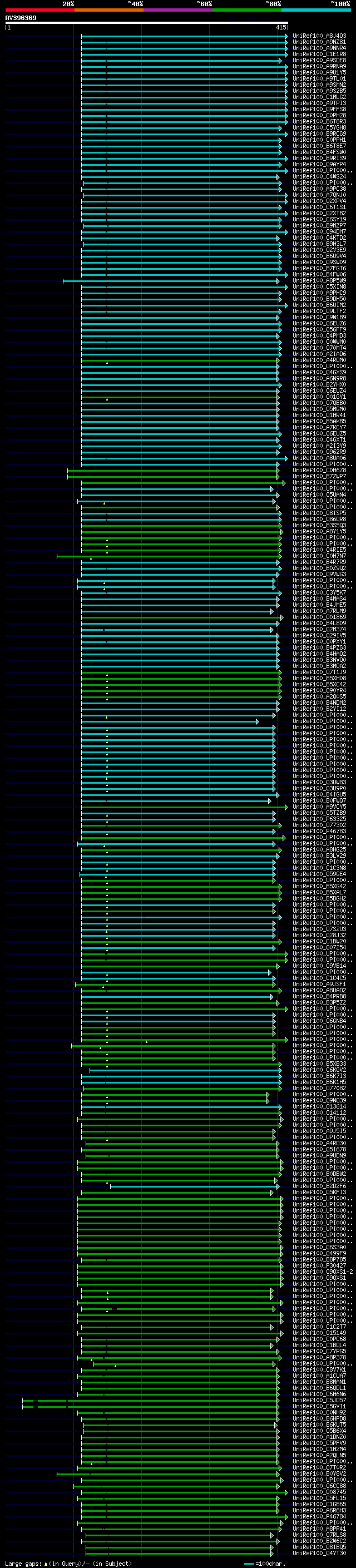Click the purple ~60% identity legend segment
Image resolution: width=356 pixels, height=1568 pixels.
pyautogui.click(x=177, y=10)
